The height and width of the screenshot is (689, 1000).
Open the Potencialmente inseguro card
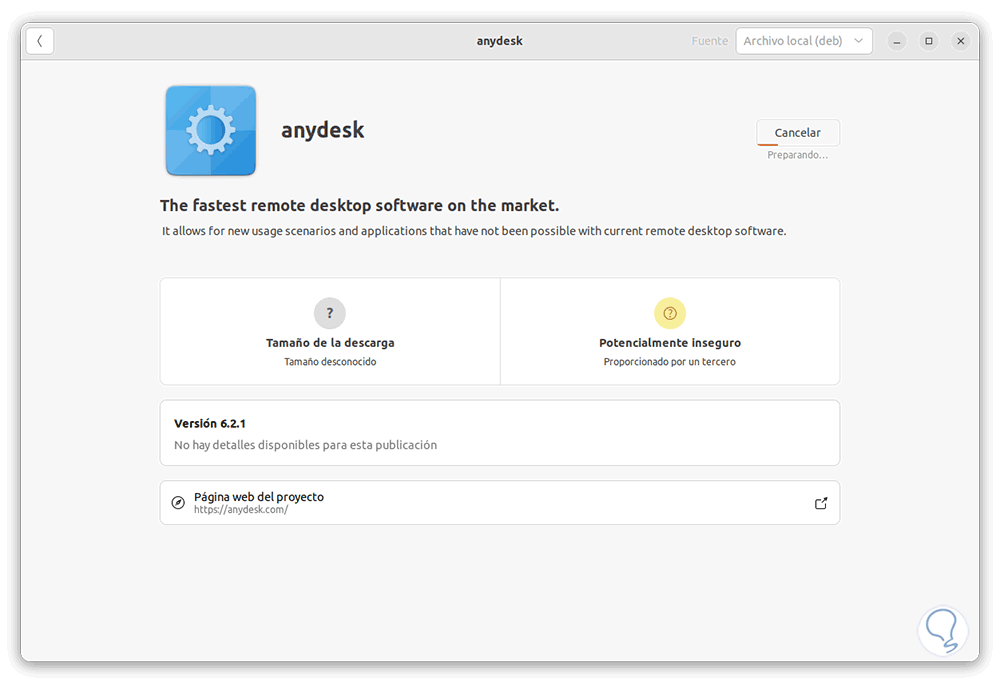point(670,331)
